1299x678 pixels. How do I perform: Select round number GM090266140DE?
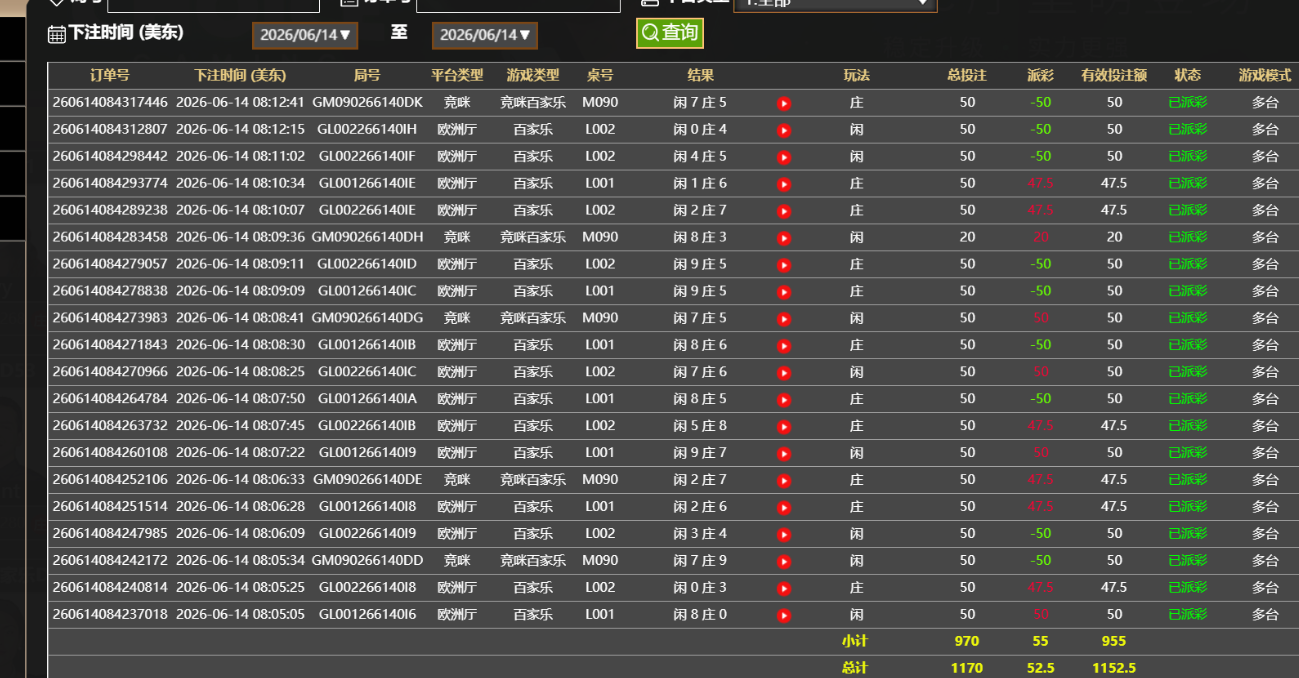click(x=367, y=479)
